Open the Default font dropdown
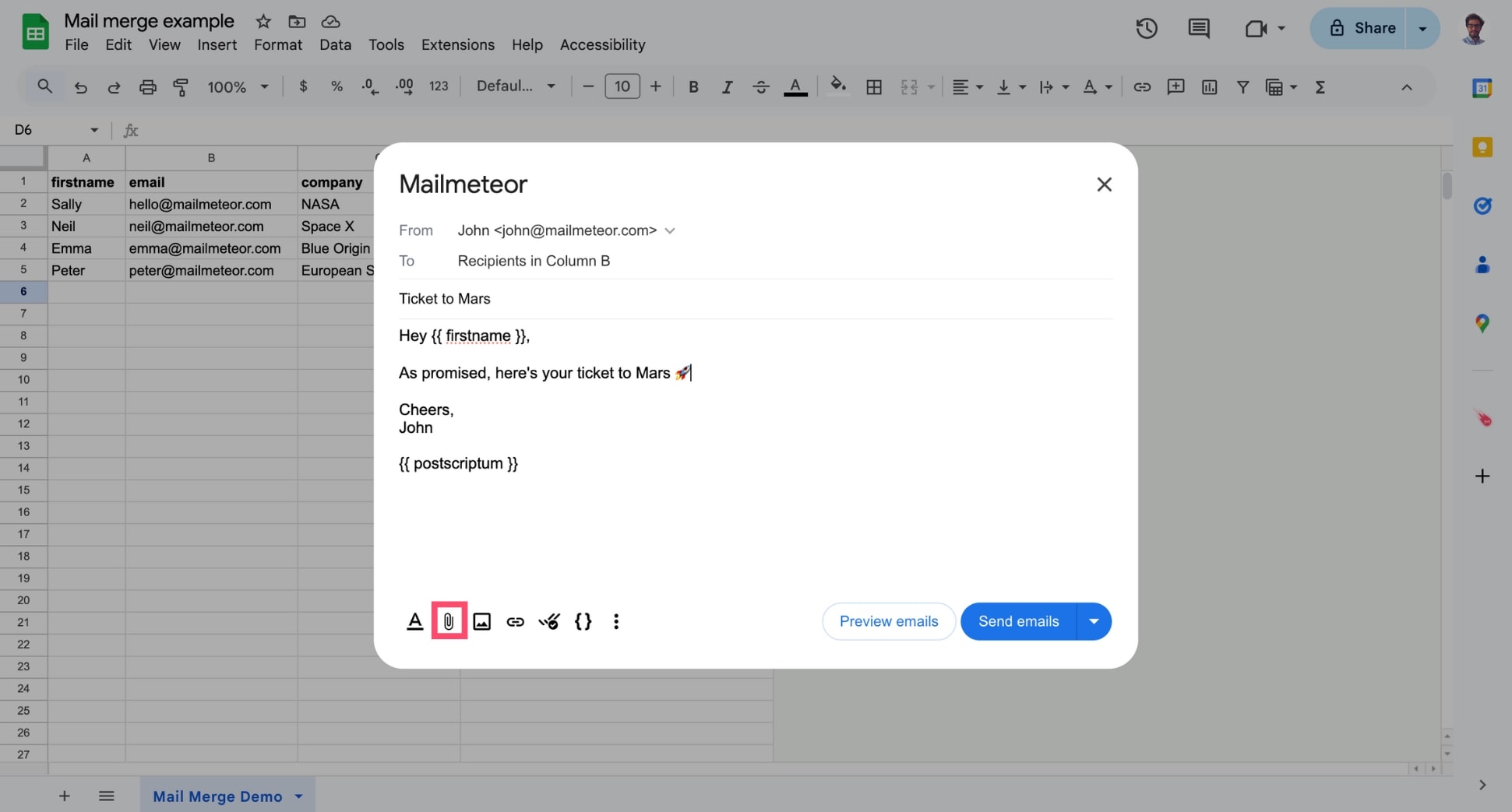Image resolution: width=1512 pixels, height=812 pixels. click(516, 86)
